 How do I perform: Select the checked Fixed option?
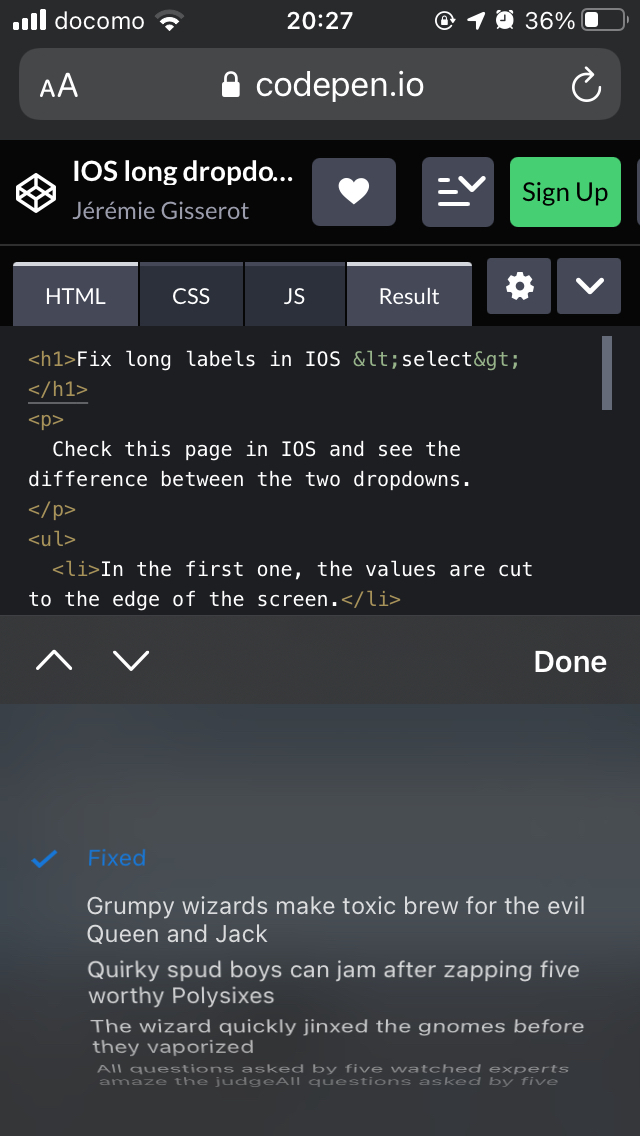tap(117, 858)
